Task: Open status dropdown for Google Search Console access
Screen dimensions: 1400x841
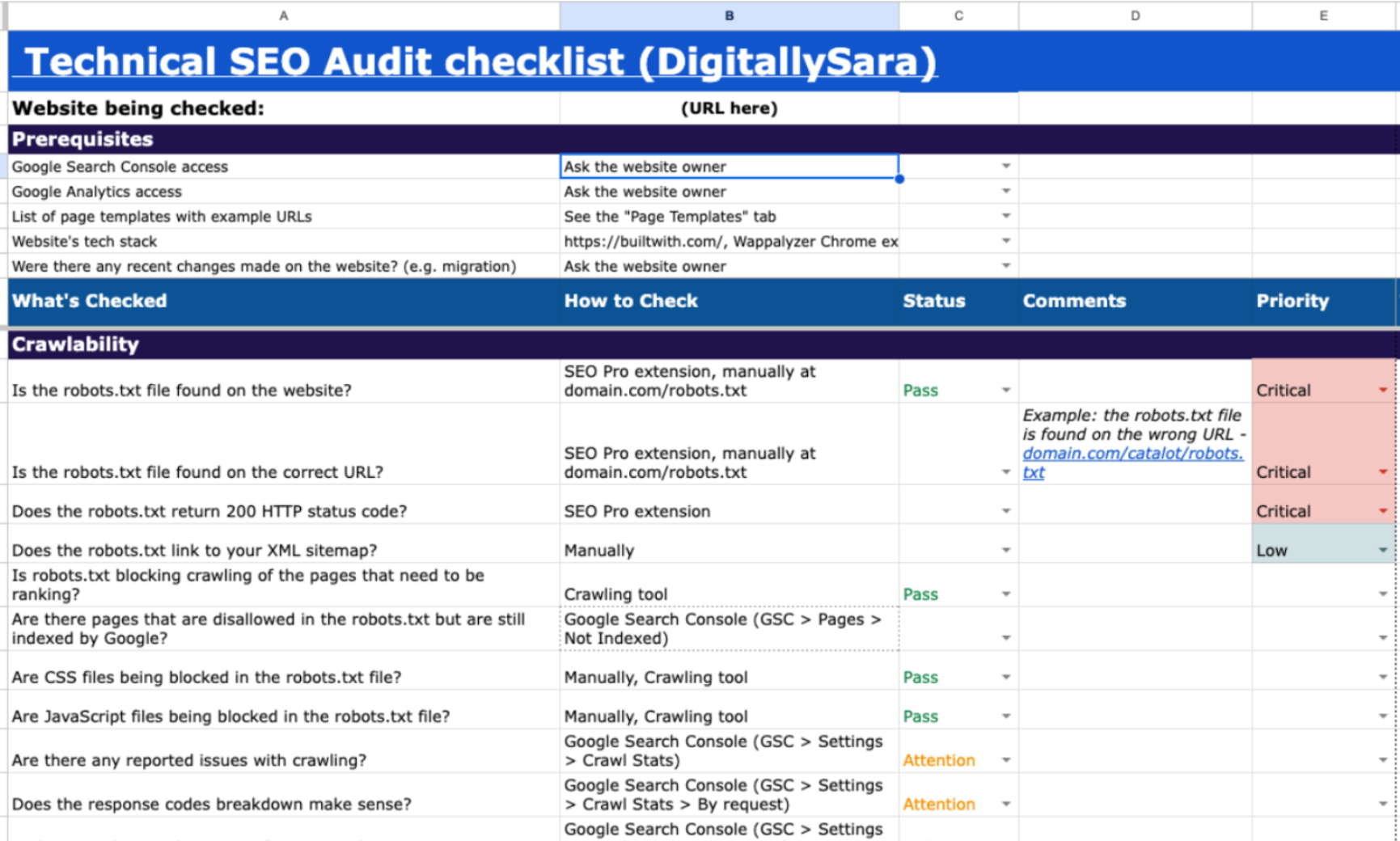Action: [x=1006, y=166]
